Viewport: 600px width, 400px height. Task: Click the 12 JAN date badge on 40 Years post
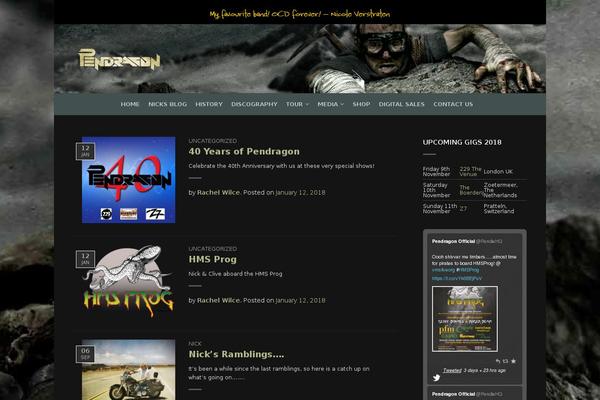click(x=85, y=151)
